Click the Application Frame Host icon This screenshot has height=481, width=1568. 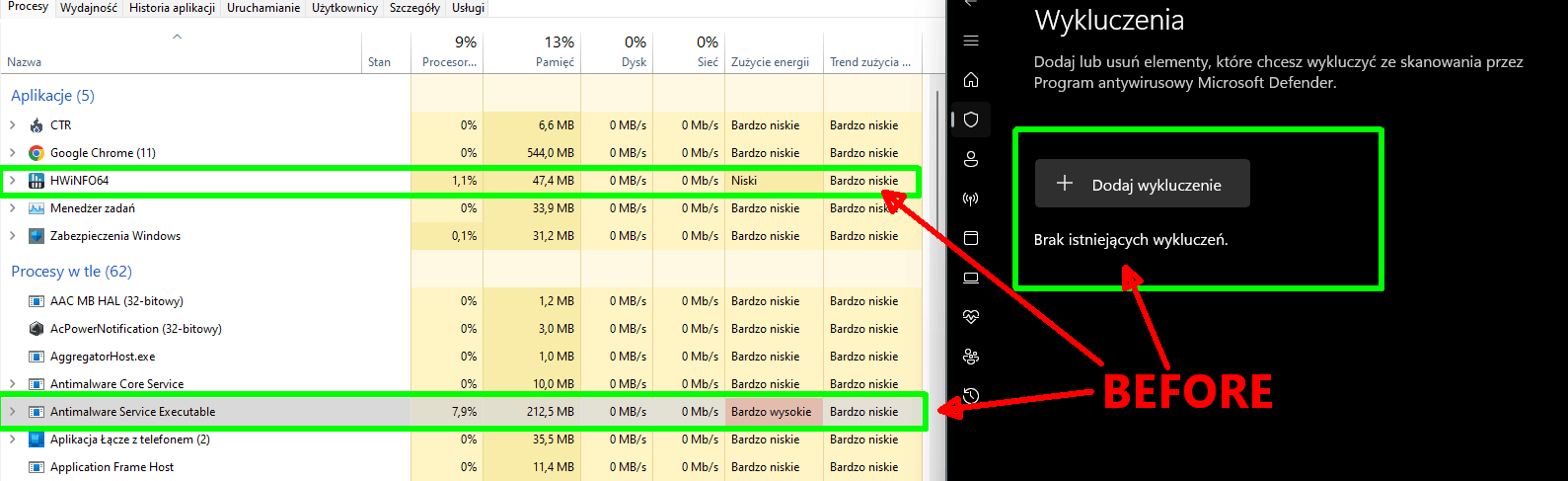click(x=37, y=467)
